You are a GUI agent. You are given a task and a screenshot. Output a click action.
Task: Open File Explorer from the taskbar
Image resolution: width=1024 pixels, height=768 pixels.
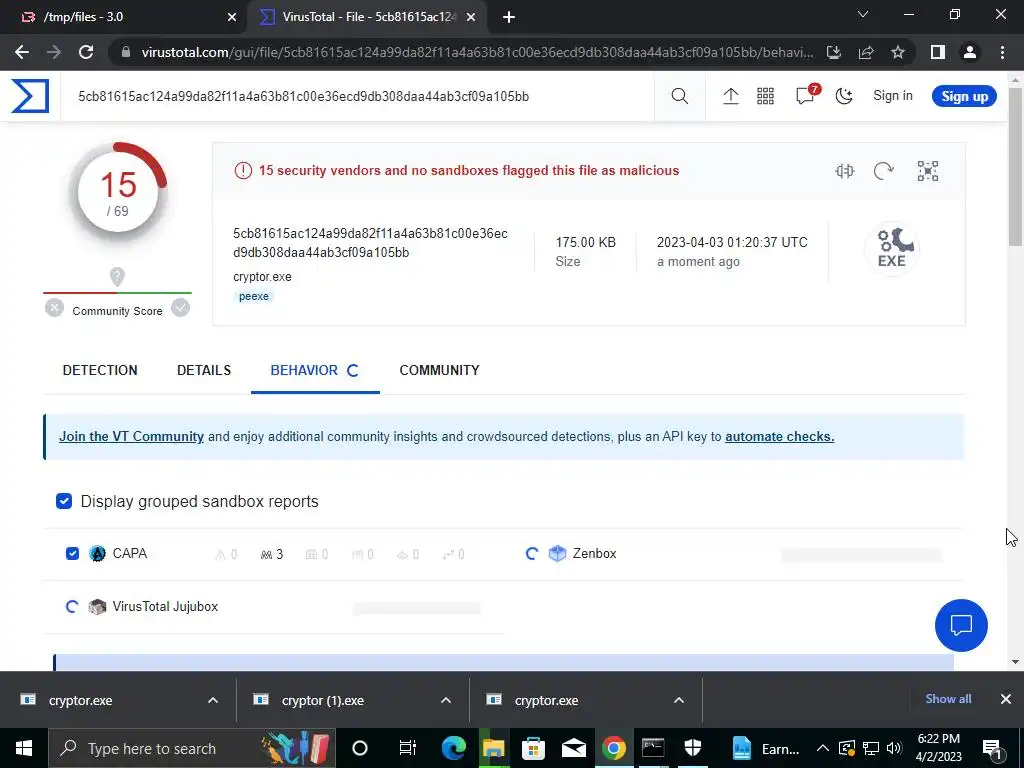[x=494, y=748]
